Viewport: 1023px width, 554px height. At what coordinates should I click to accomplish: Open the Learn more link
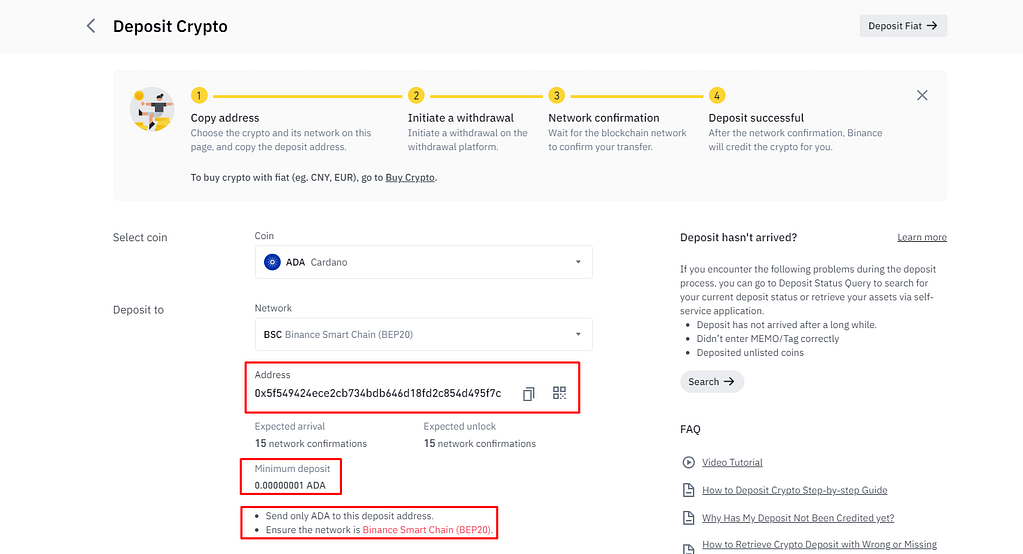click(922, 237)
